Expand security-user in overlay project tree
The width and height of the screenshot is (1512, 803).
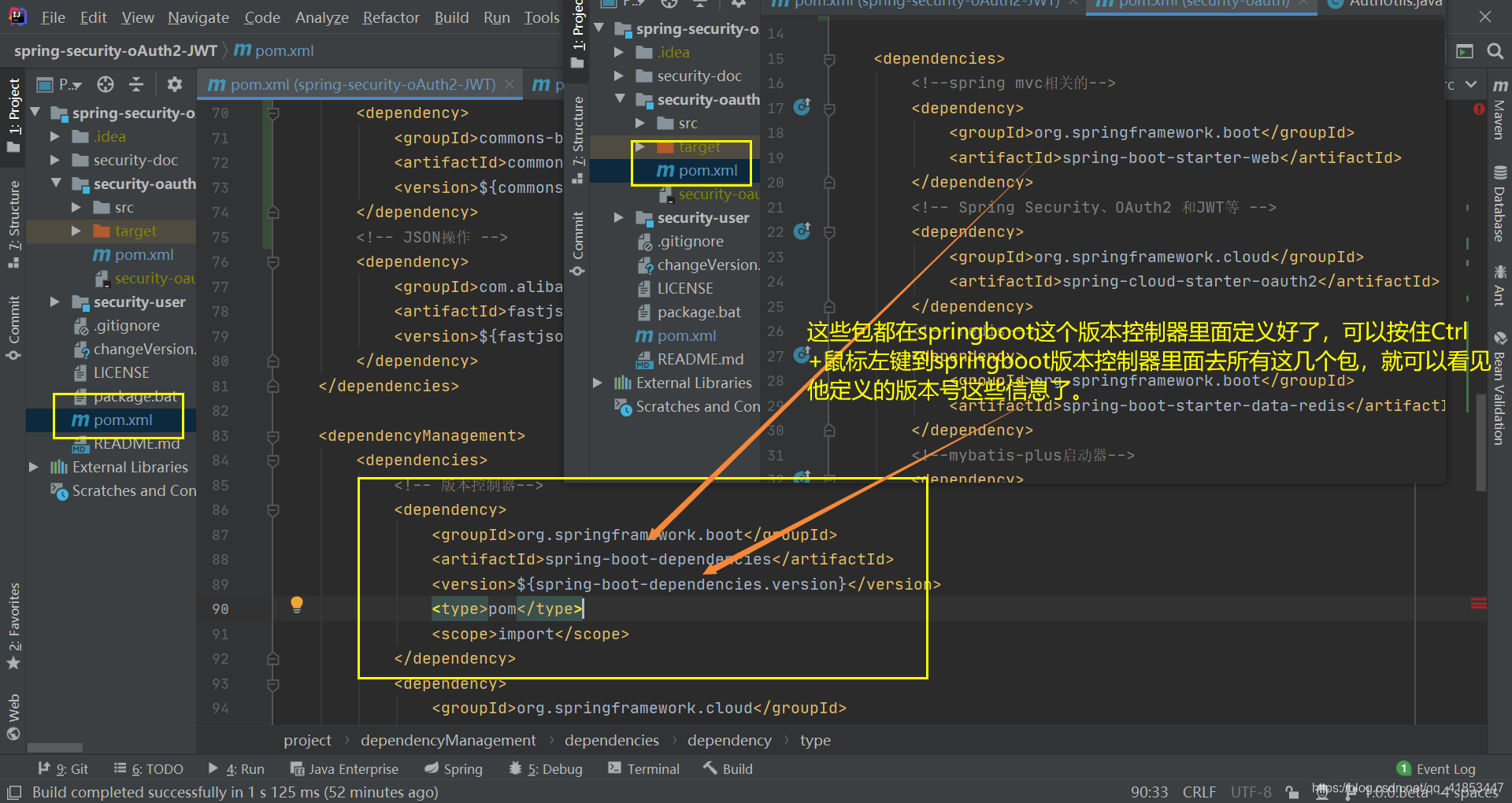[619, 217]
